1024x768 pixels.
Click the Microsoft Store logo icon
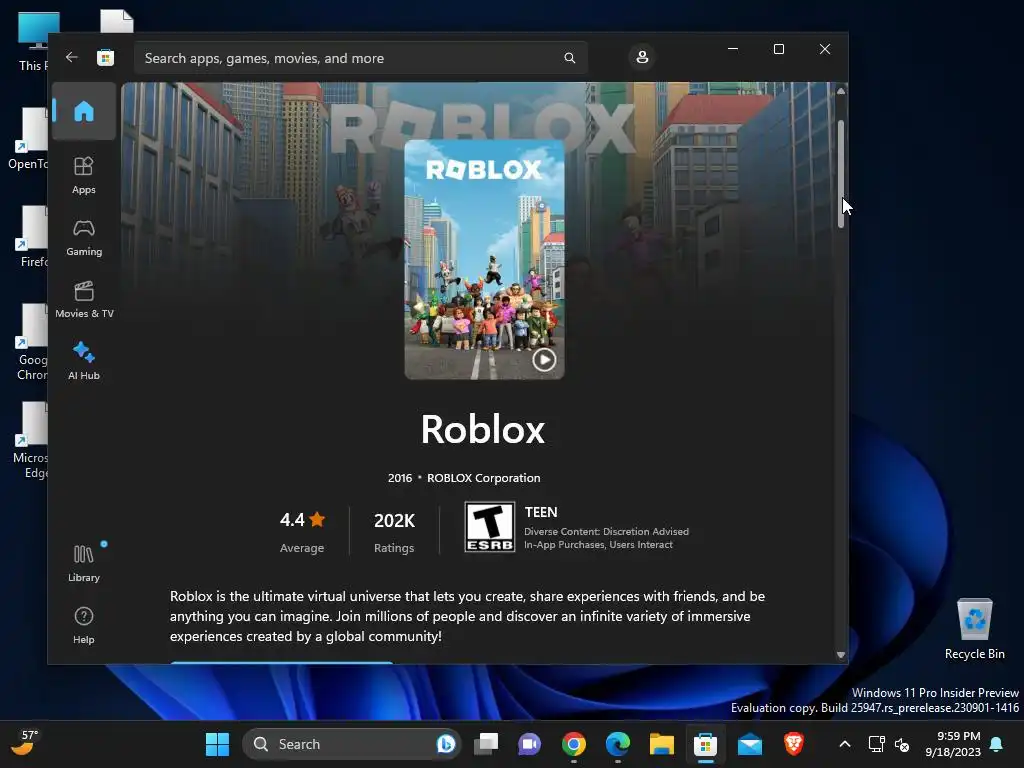(x=105, y=57)
